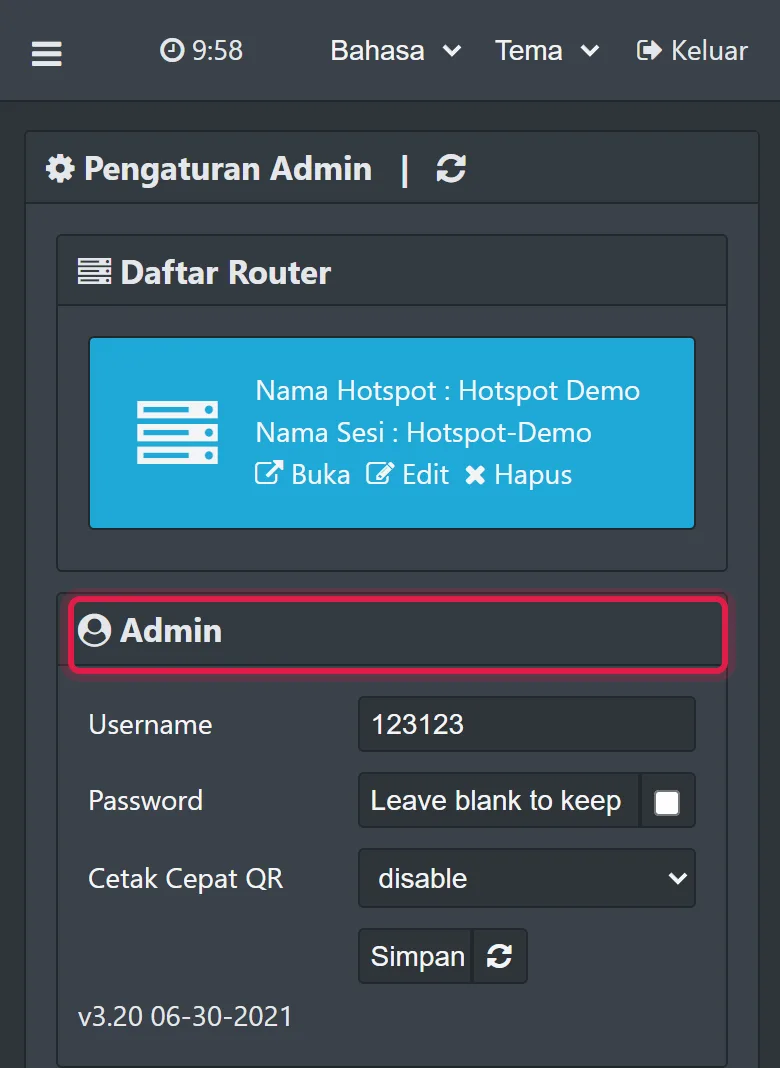Screen dimensions: 780x1068
Task: Click the Daftar Router heading text
Action: tap(225, 272)
